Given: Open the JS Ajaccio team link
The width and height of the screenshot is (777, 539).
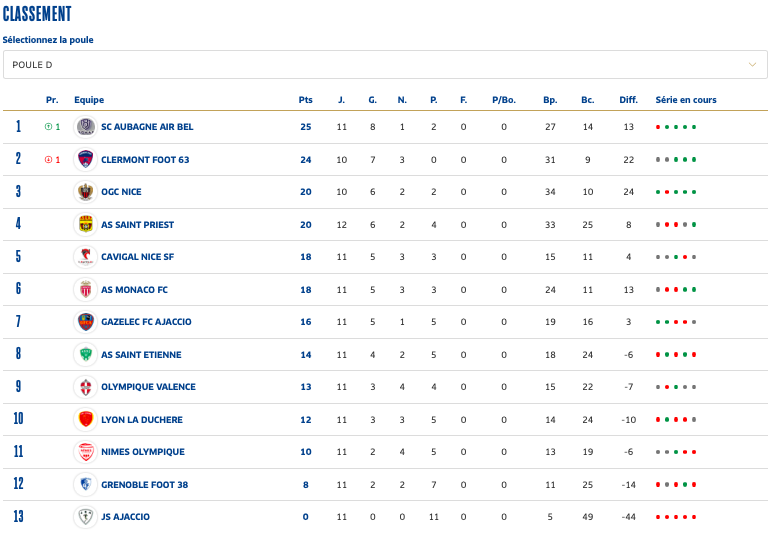Looking at the screenshot, I should (125, 517).
